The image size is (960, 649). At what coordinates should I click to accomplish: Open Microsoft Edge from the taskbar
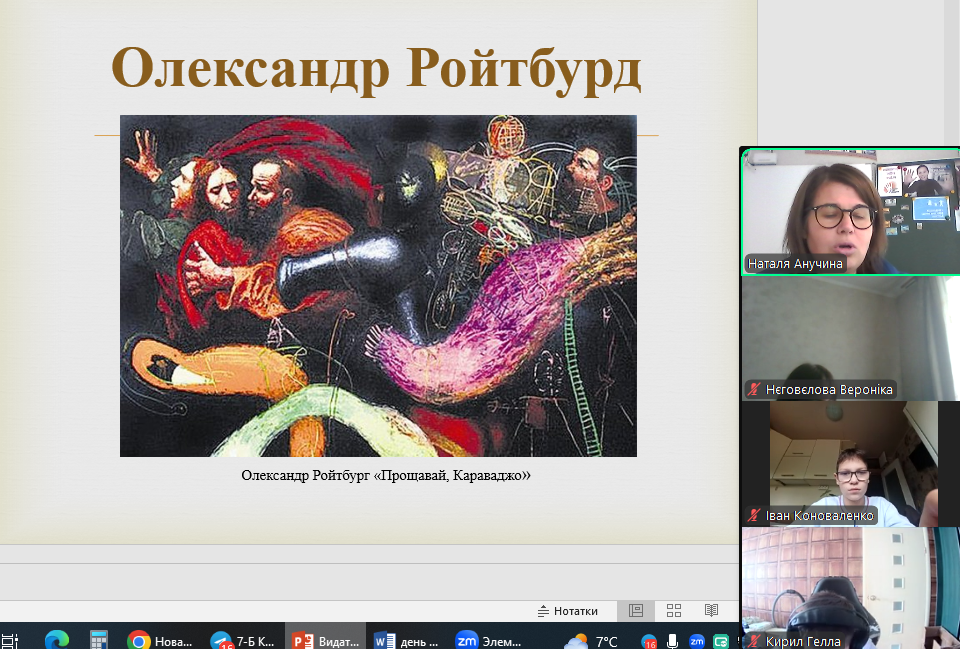(56, 640)
